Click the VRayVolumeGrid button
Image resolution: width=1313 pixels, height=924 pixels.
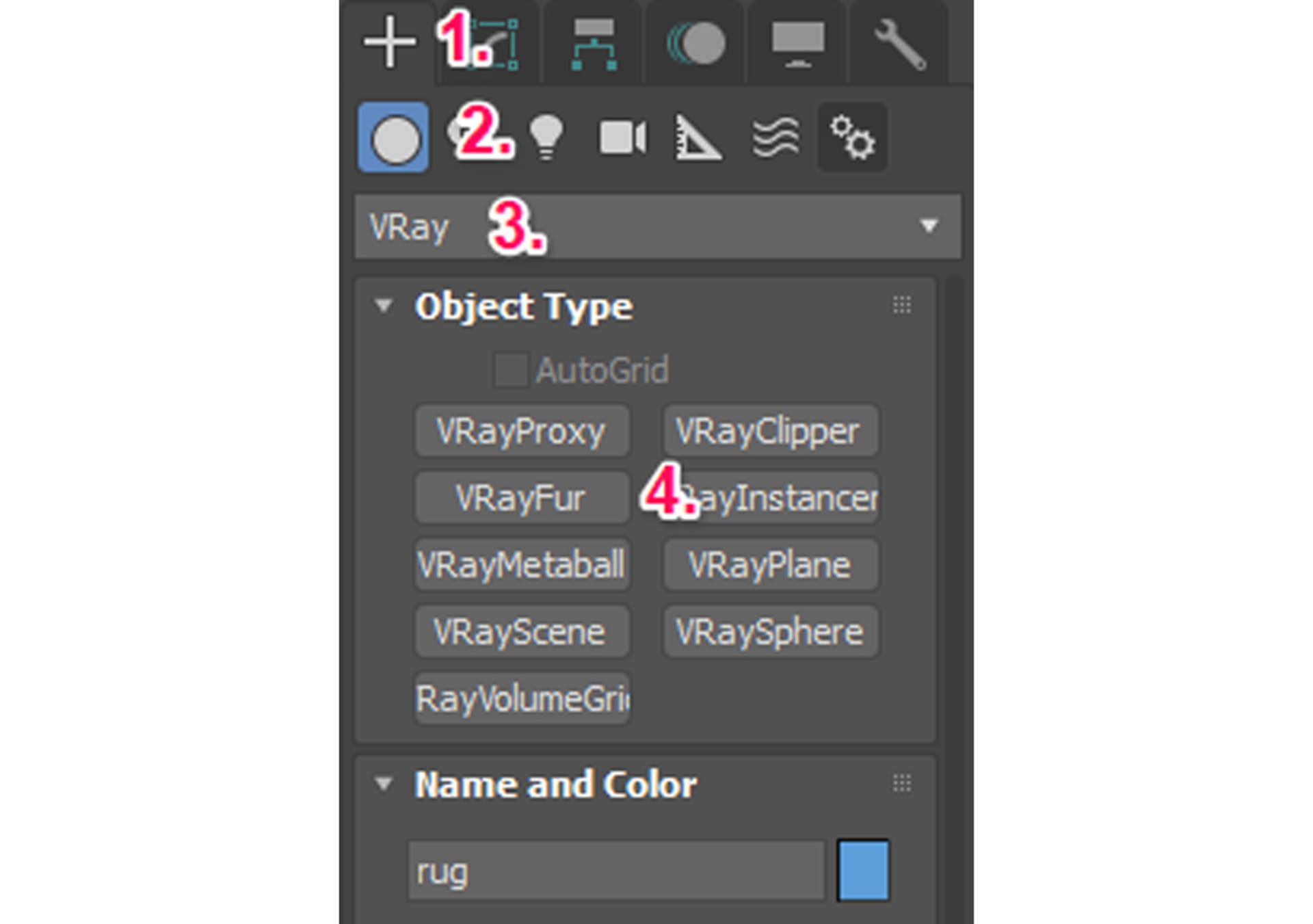(x=522, y=698)
